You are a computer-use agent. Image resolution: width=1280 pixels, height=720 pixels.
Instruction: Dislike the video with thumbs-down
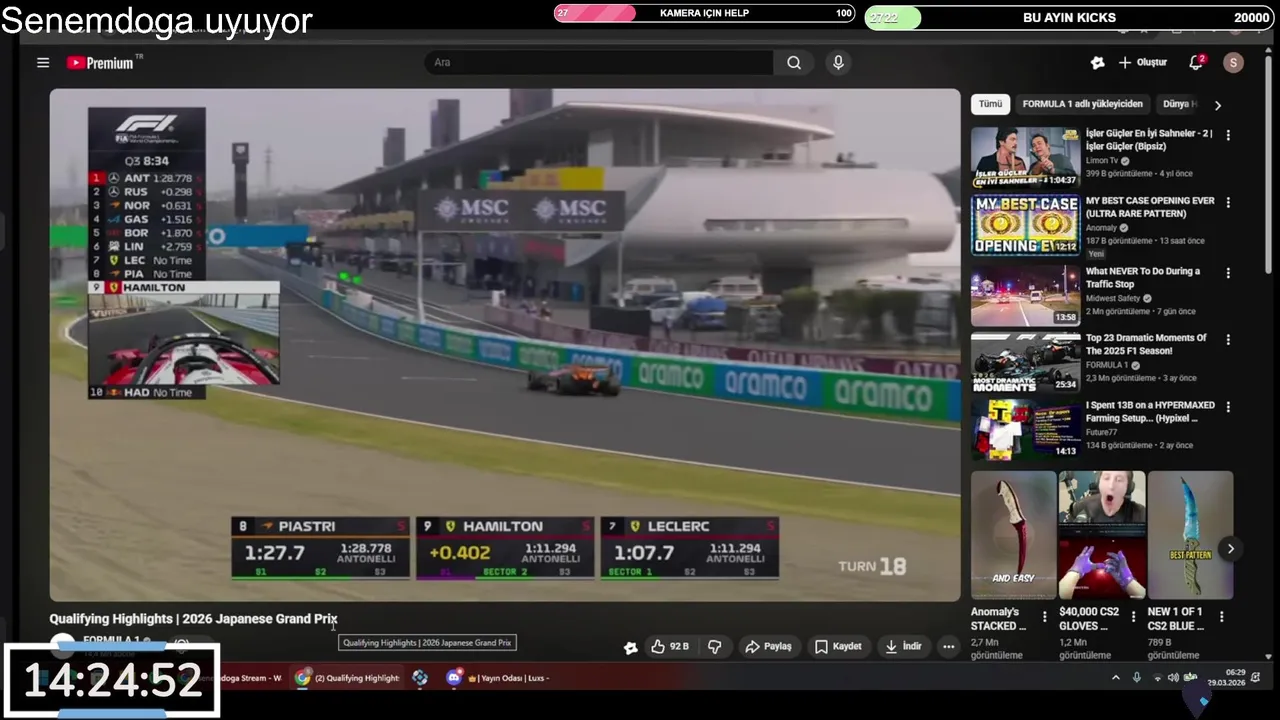714,647
